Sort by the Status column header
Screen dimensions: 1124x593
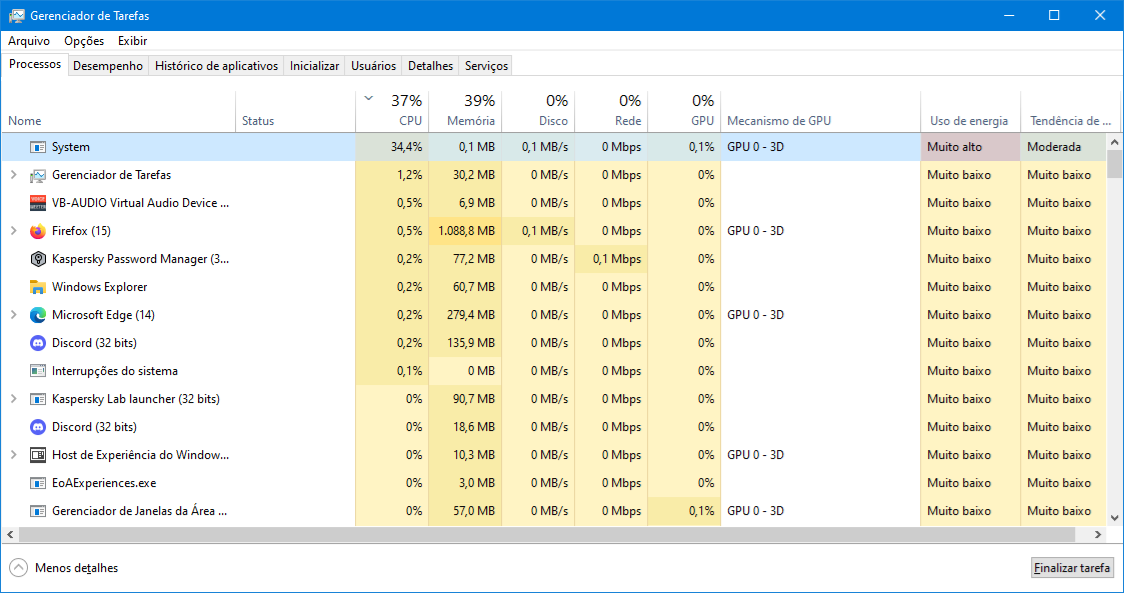(x=295, y=112)
